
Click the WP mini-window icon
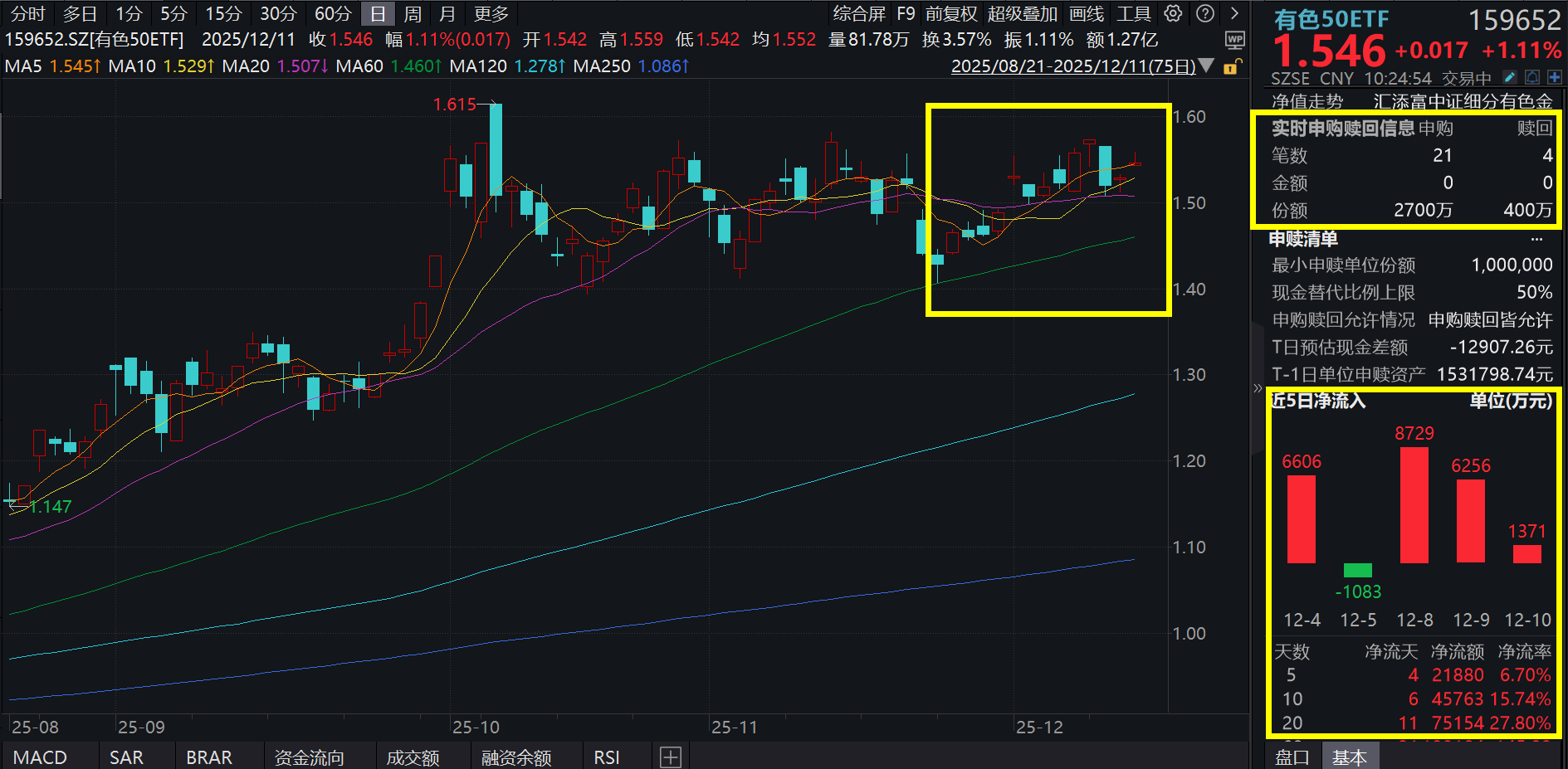coord(1235,40)
